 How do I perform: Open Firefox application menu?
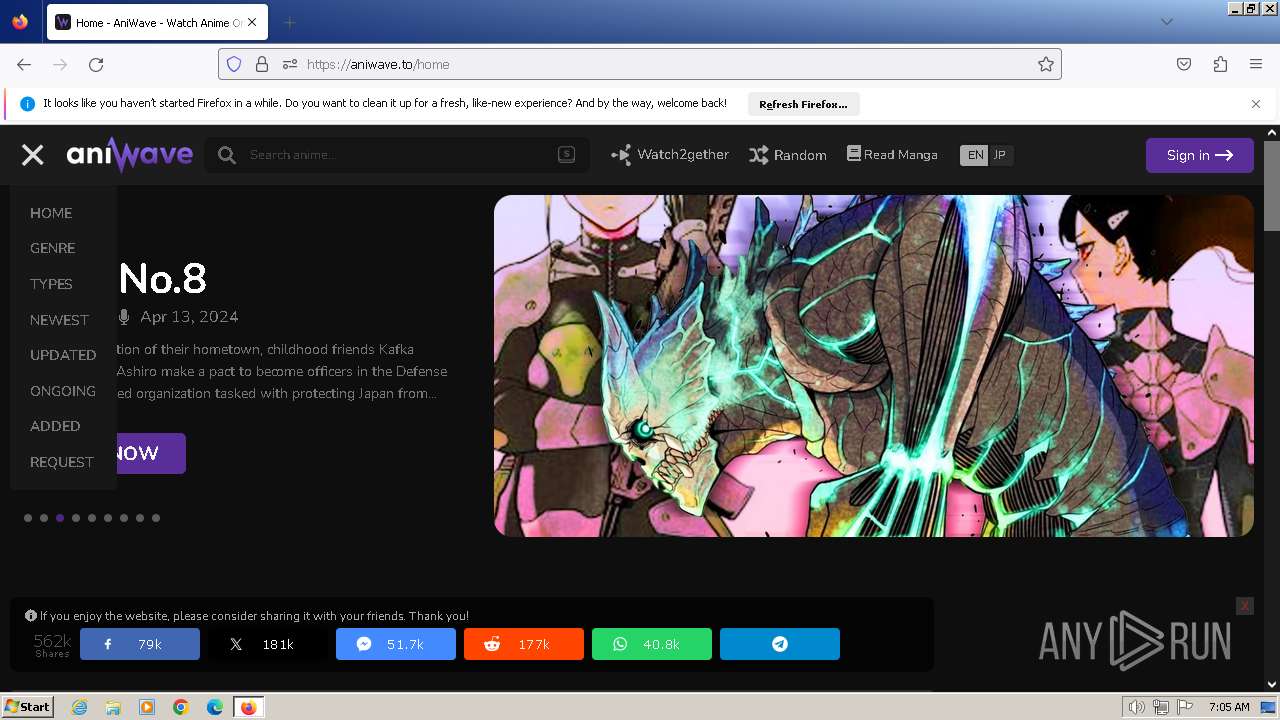click(x=1256, y=64)
